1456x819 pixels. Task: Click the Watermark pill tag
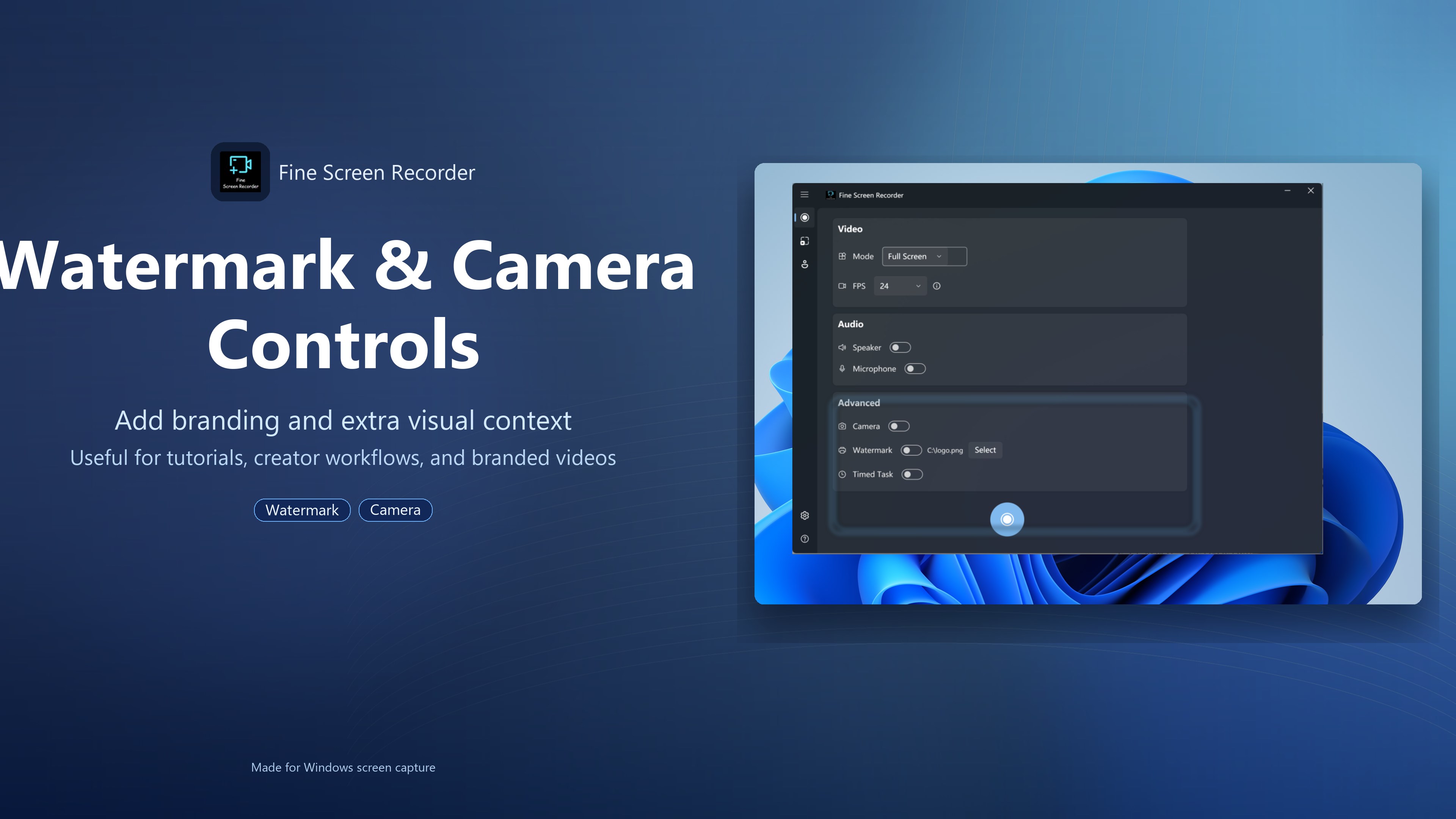(x=303, y=510)
